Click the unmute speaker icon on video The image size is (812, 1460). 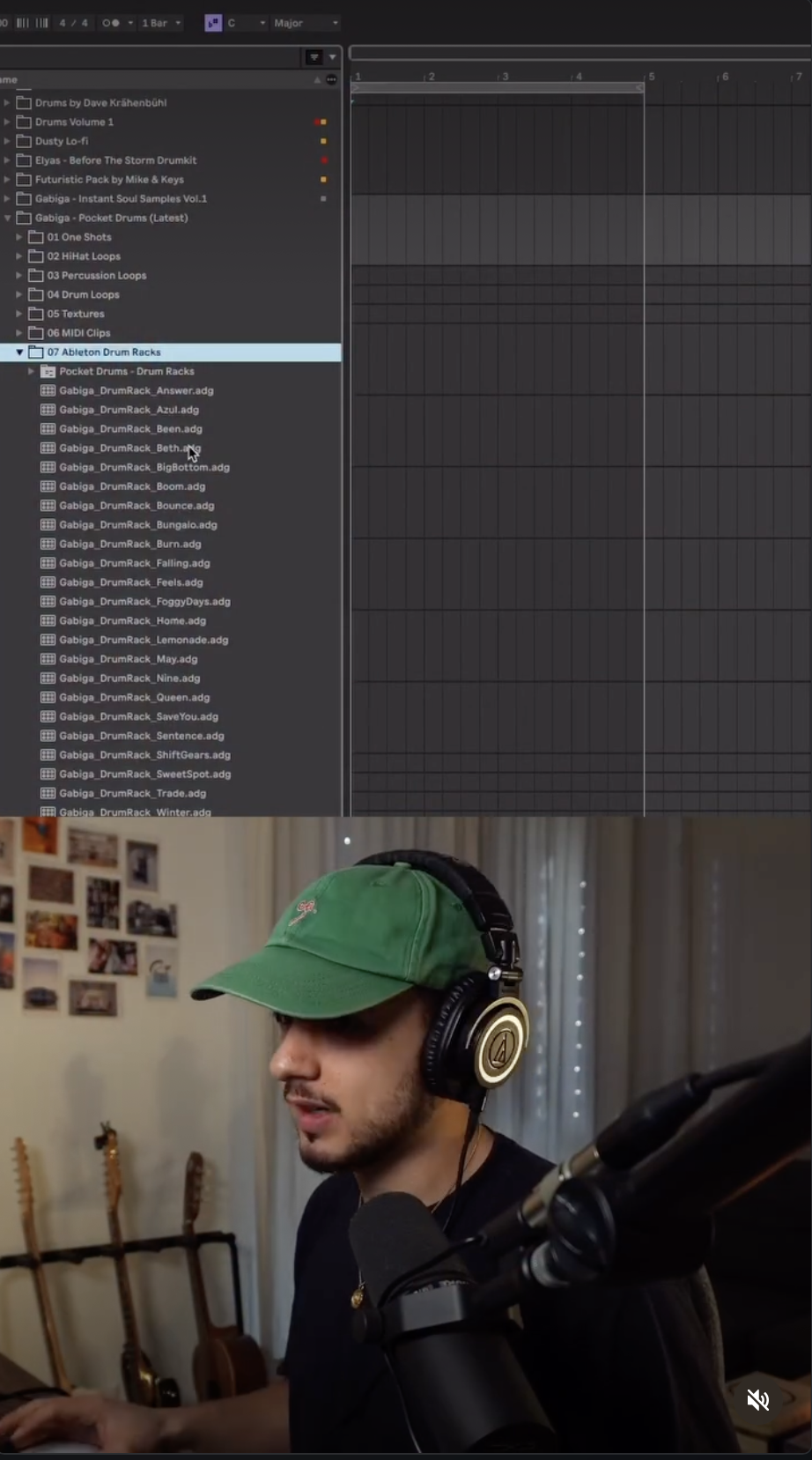tap(757, 1399)
